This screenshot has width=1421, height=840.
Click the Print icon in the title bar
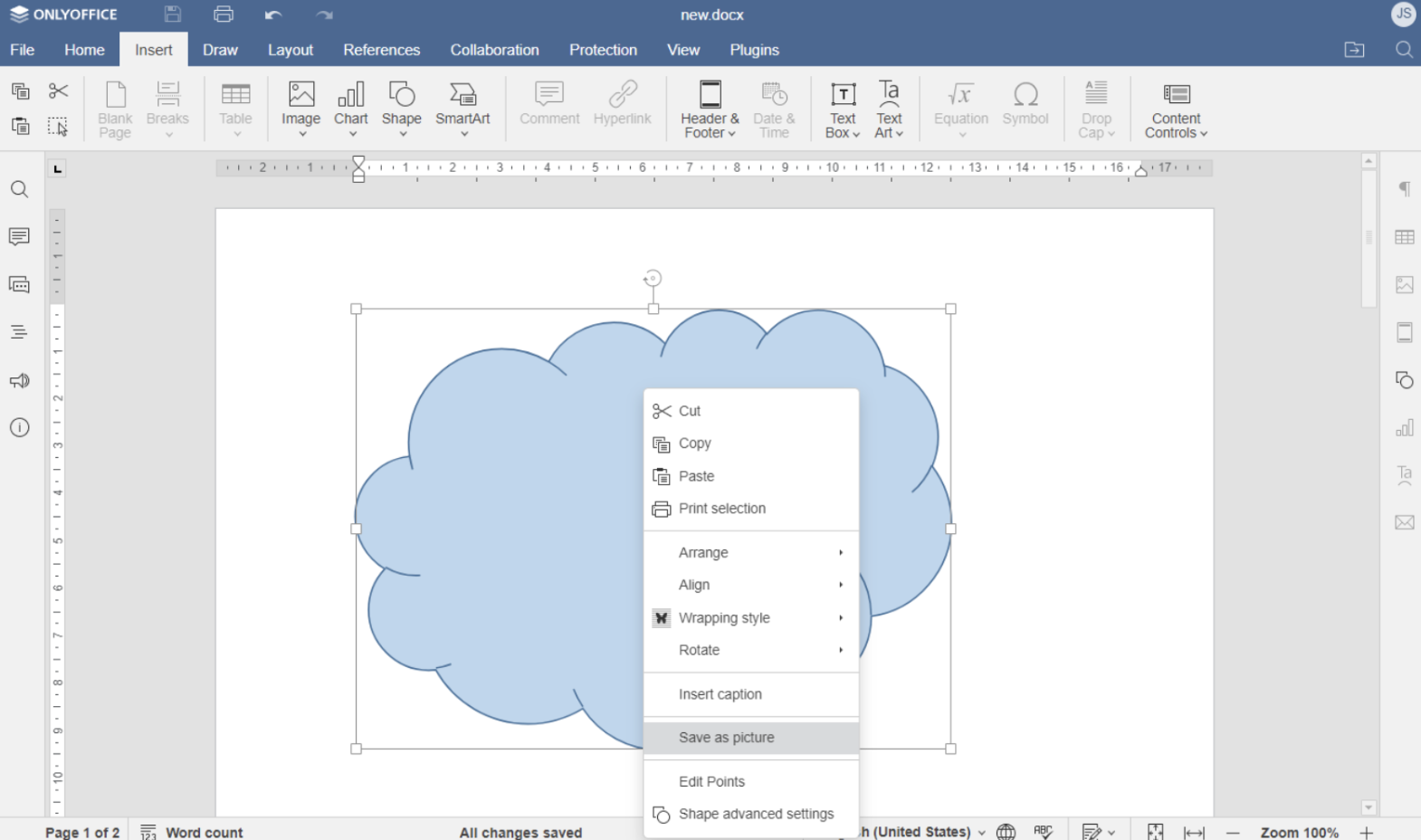224,14
